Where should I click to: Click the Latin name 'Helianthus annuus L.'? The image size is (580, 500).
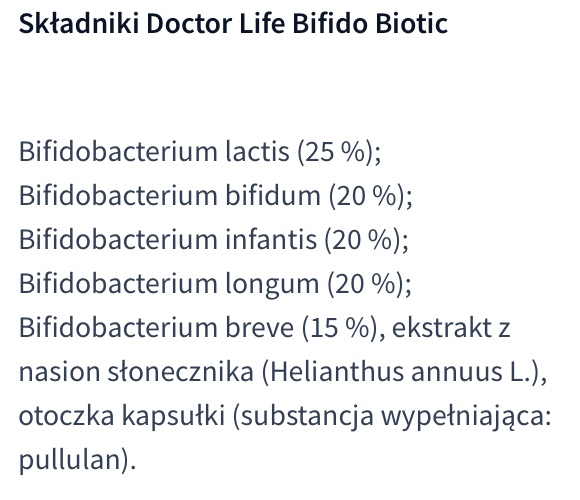(x=401, y=372)
